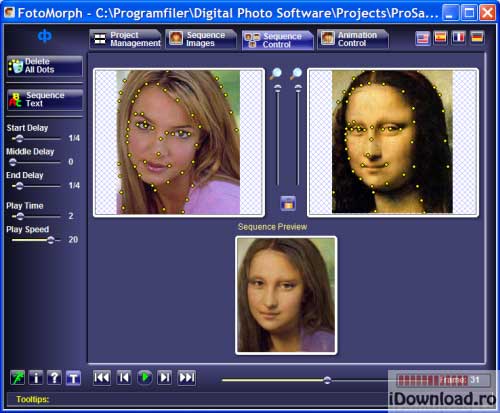The width and height of the screenshot is (500, 413).
Task: Select the Mona Lisa target image
Action: pos(393,142)
